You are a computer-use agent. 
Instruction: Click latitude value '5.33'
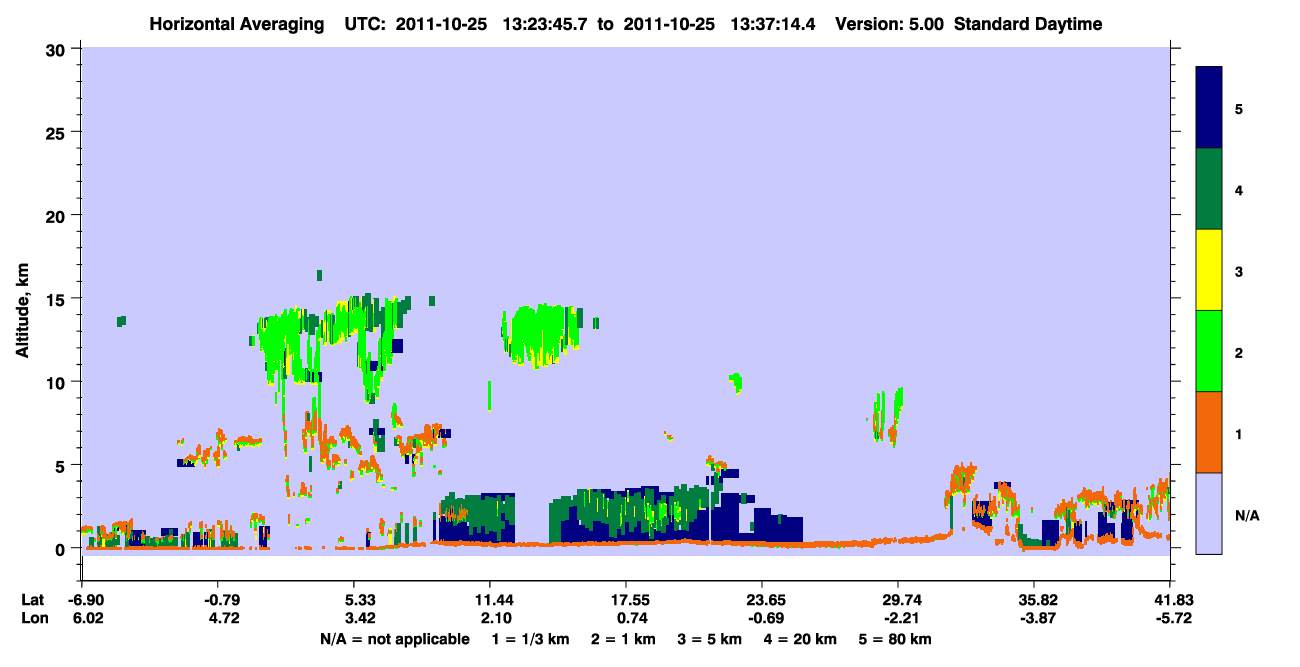[x=359, y=600]
